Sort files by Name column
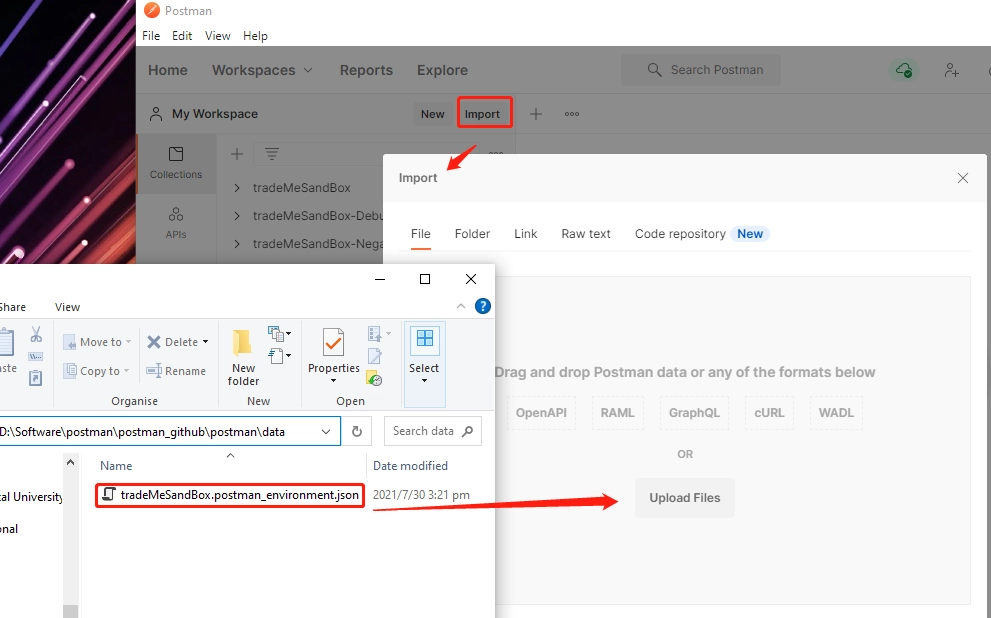The width and height of the screenshot is (991, 618). pos(116,466)
